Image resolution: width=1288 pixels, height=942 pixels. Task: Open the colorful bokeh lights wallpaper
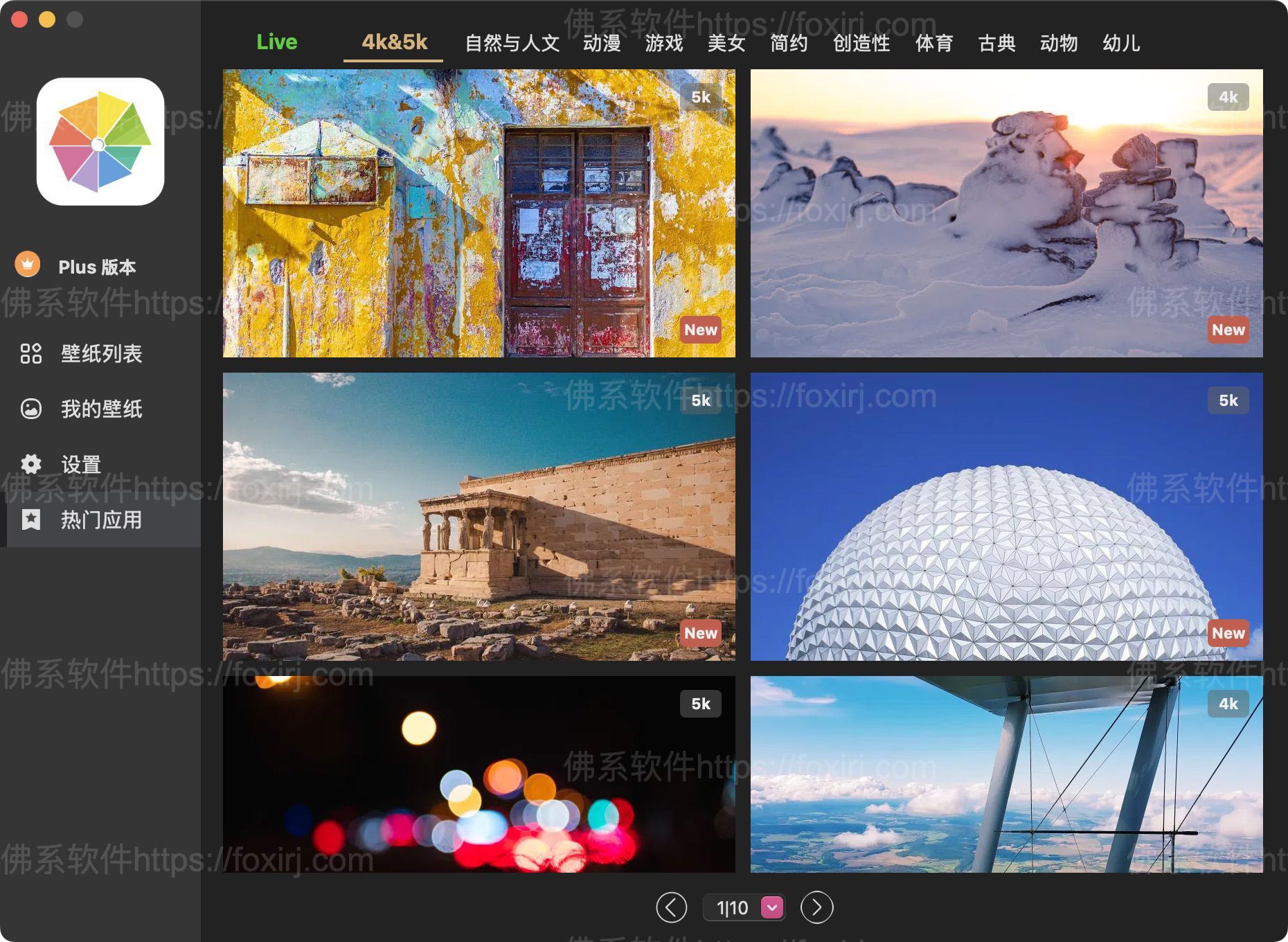coord(478,774)
